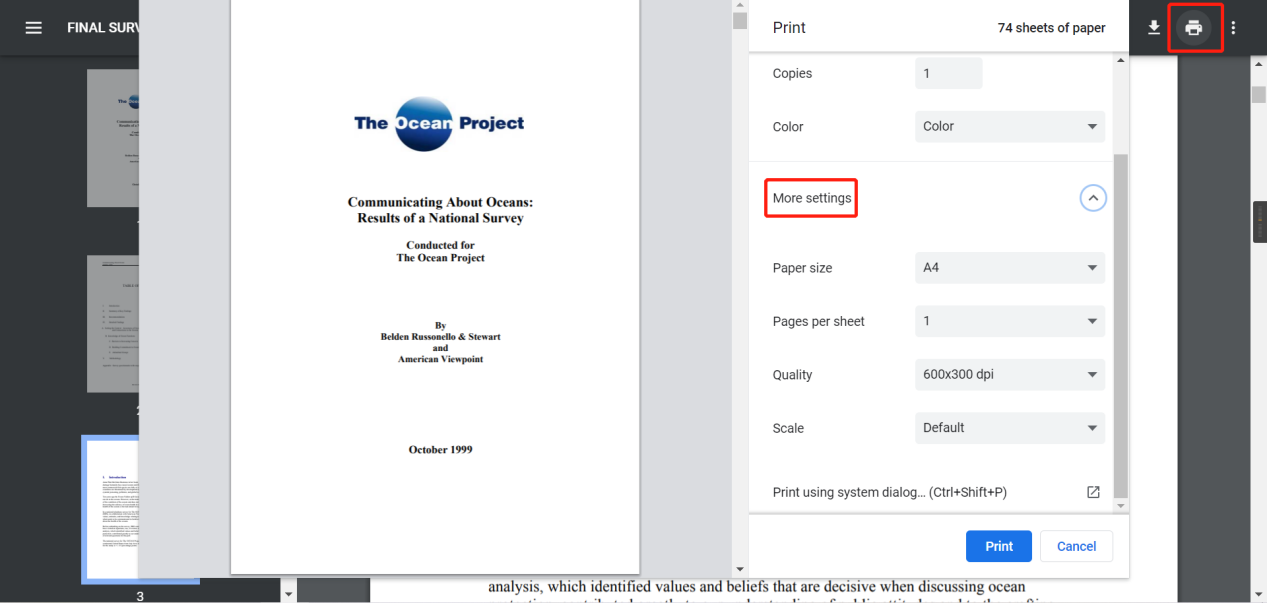Open the Color dropdown

tap(1010, 127)
